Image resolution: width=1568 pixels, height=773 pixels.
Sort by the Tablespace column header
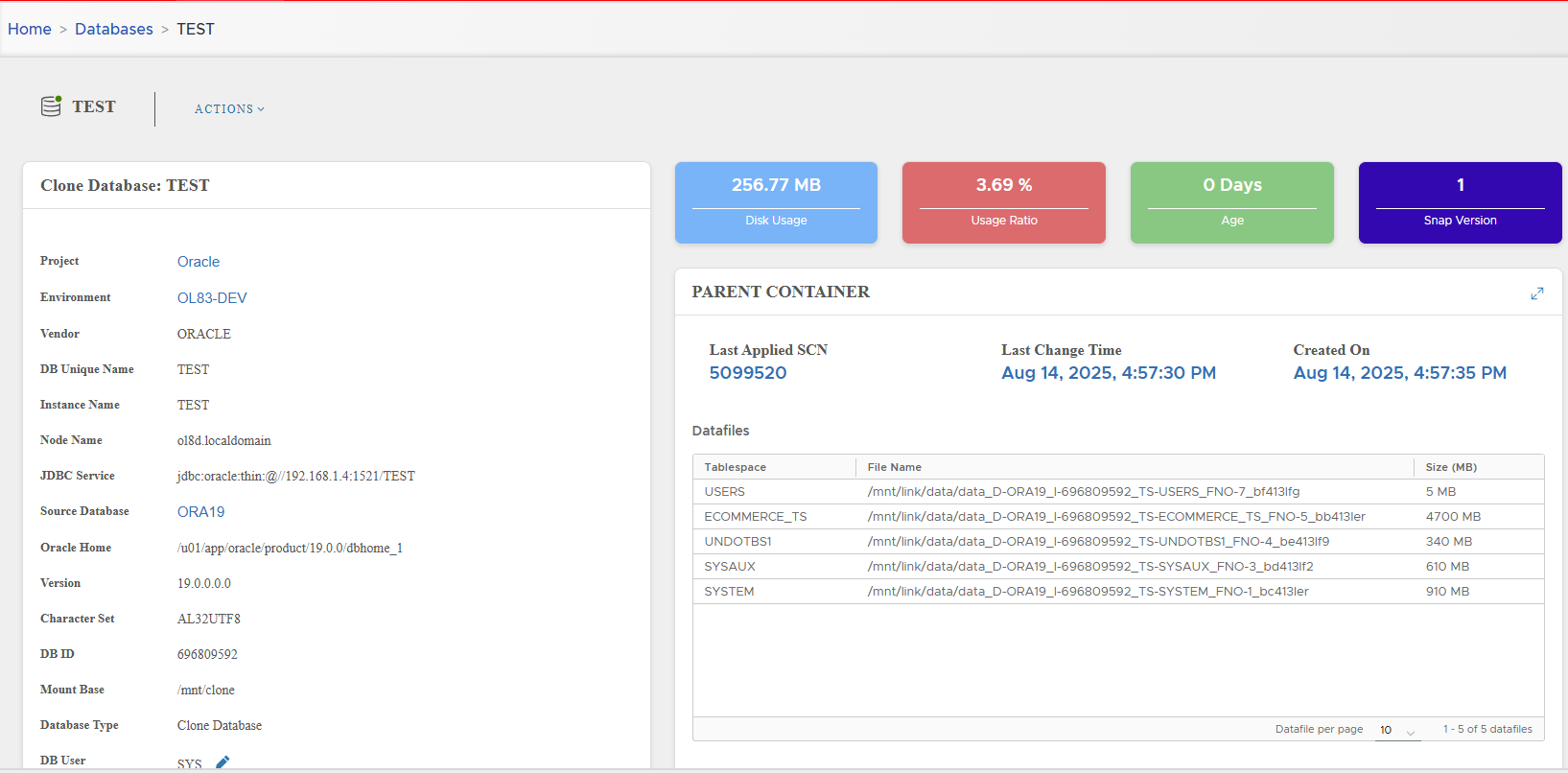(x=736, y=467)
